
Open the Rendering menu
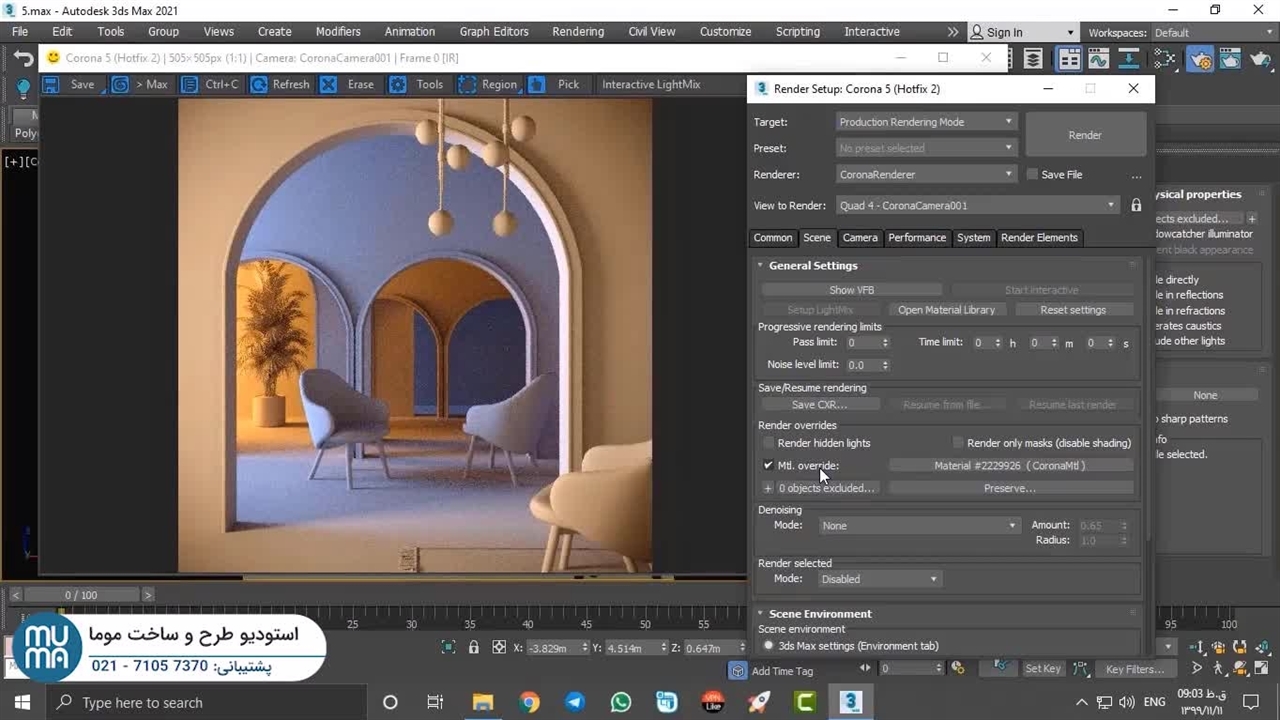pyautogui.click(x=577, y=32)
